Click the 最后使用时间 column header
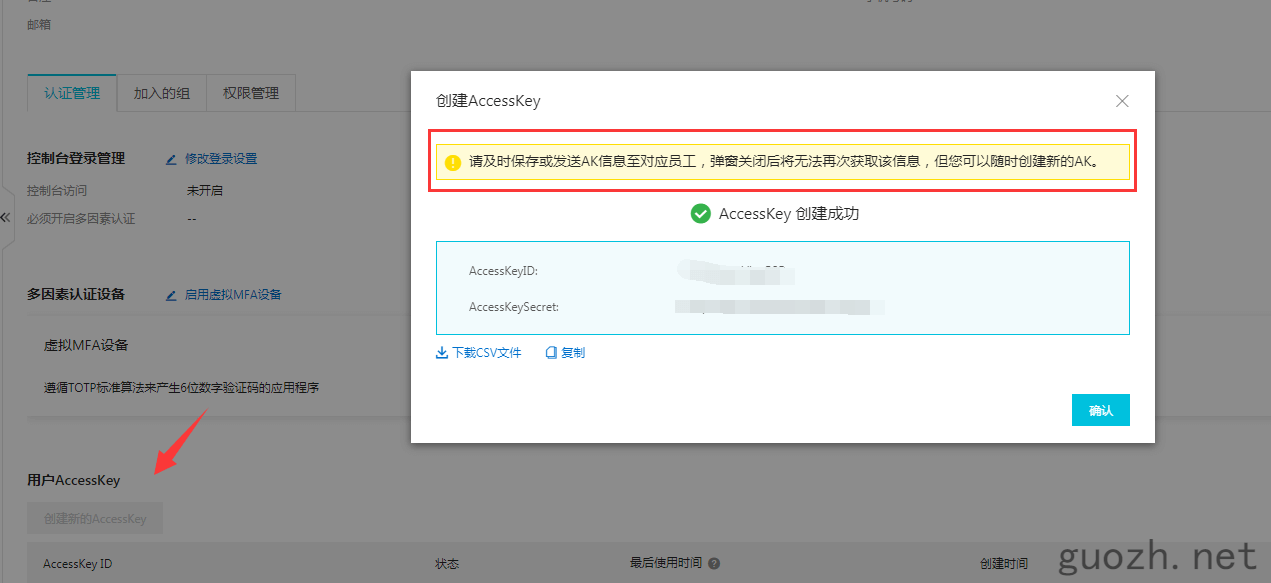This screenshot has width=1271, height=583. point(666,564)
